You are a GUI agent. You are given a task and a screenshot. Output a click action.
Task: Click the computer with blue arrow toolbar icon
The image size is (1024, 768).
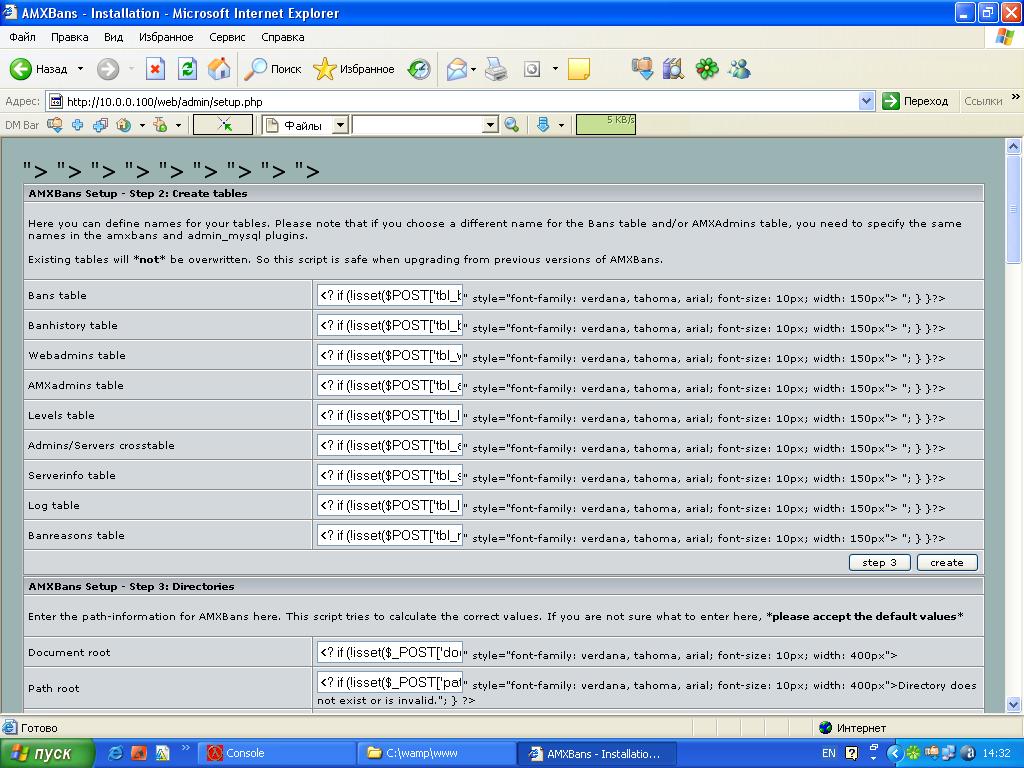point(642,69)
